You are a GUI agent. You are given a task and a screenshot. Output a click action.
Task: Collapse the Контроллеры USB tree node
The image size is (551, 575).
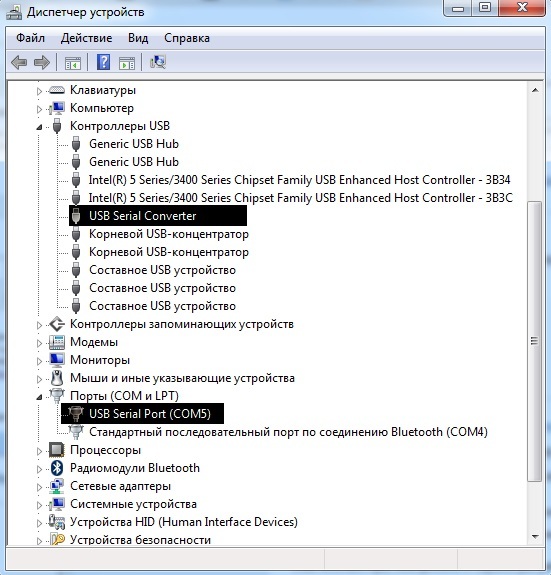[x=39, y=127]
